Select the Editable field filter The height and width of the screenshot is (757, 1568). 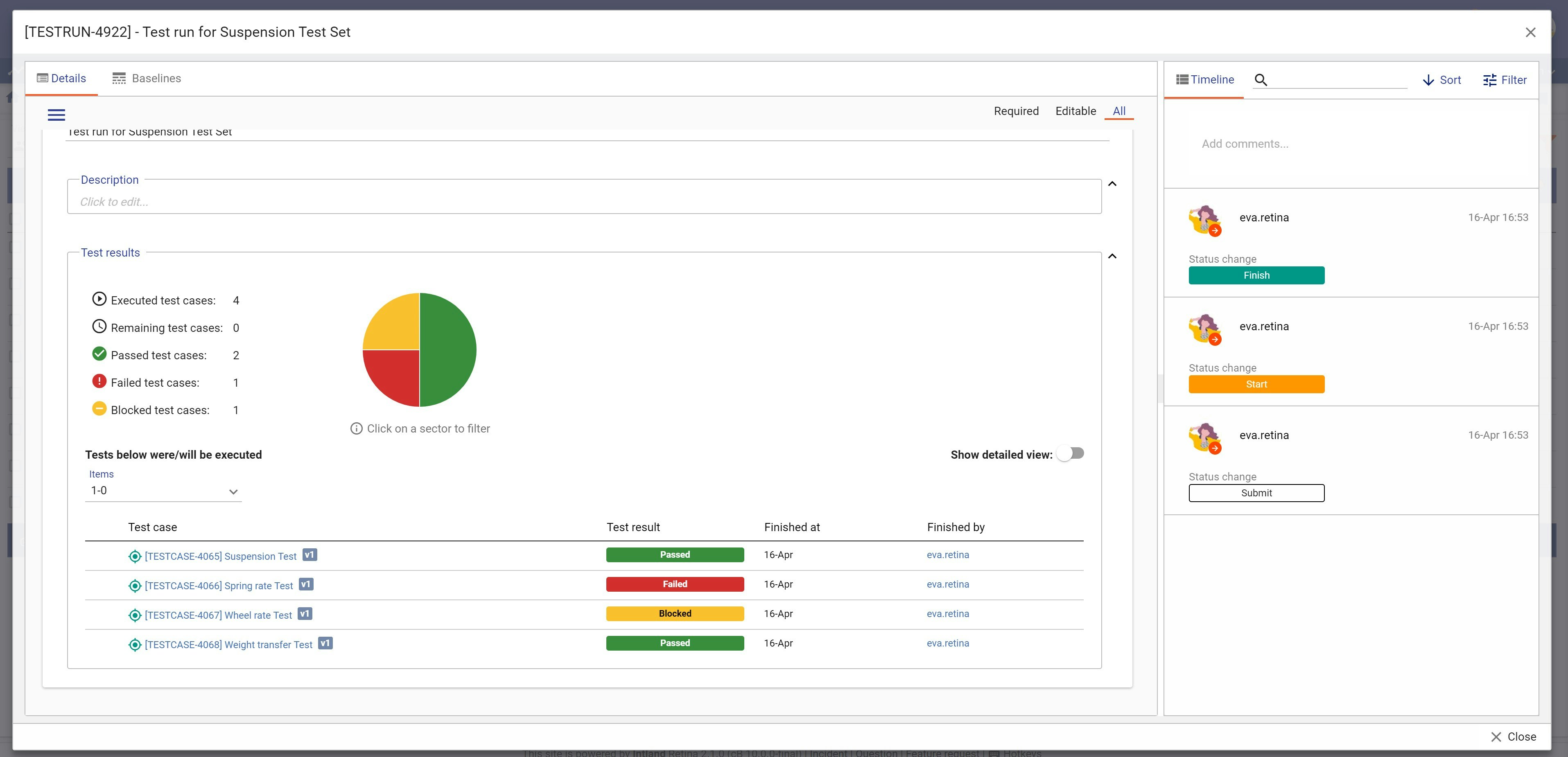[x=1075, y=111]
